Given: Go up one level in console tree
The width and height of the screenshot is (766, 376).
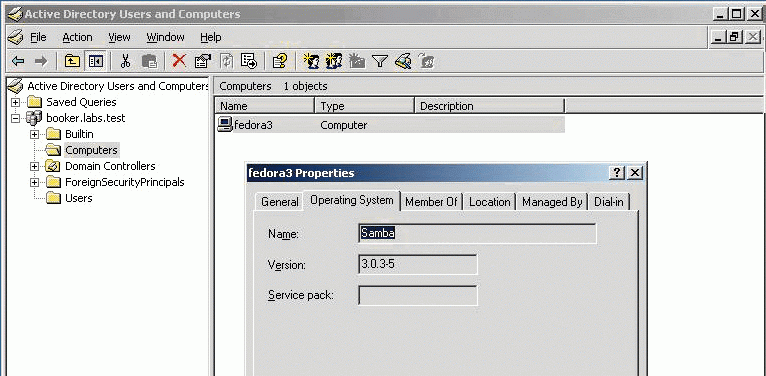Looking at the screenshot, I should click(x=72, y=61).
